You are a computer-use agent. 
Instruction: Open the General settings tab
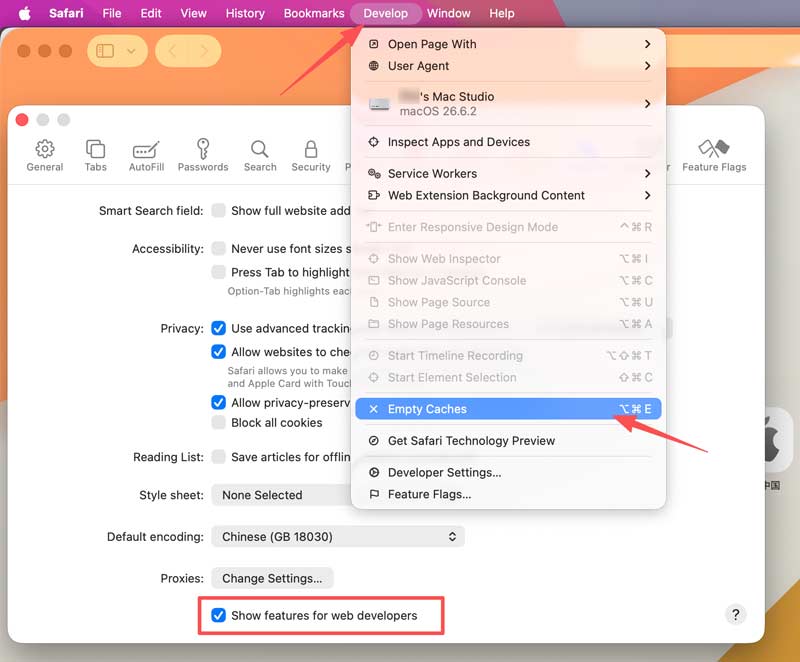tap(45, 156)
